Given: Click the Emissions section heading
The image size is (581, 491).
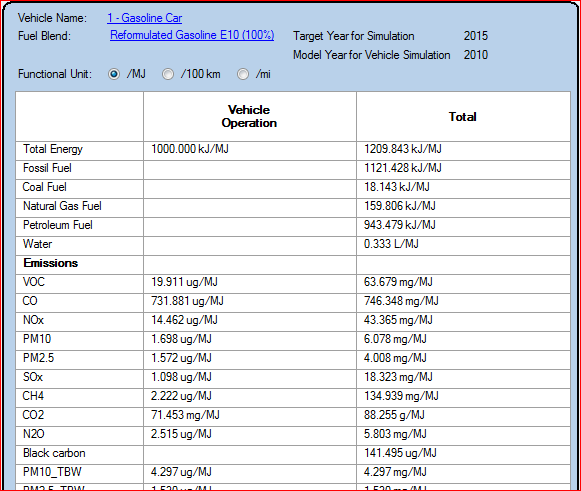Looking at the screenshot, I should coord(51,263).
